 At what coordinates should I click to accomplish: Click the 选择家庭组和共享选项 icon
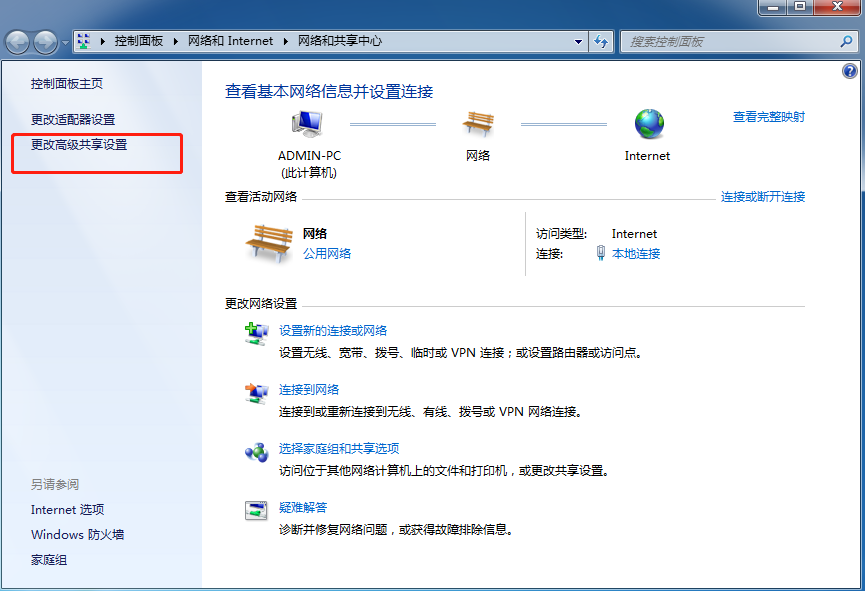click(x=257, y=450)
